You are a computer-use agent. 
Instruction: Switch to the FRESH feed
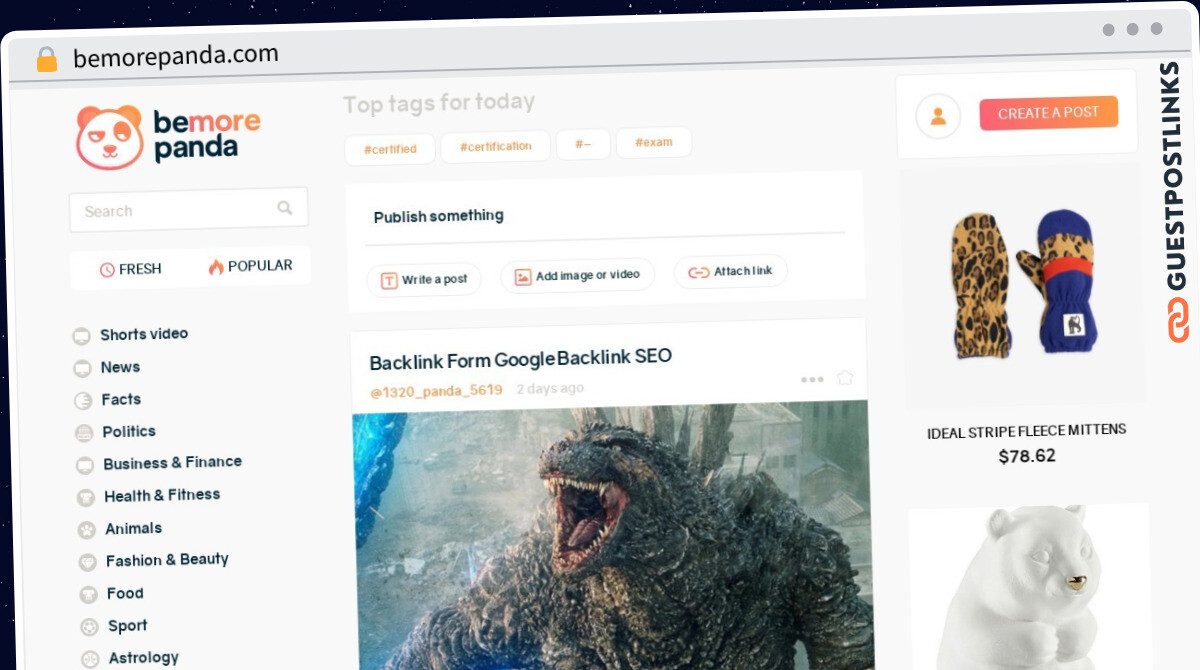(130, 269)
